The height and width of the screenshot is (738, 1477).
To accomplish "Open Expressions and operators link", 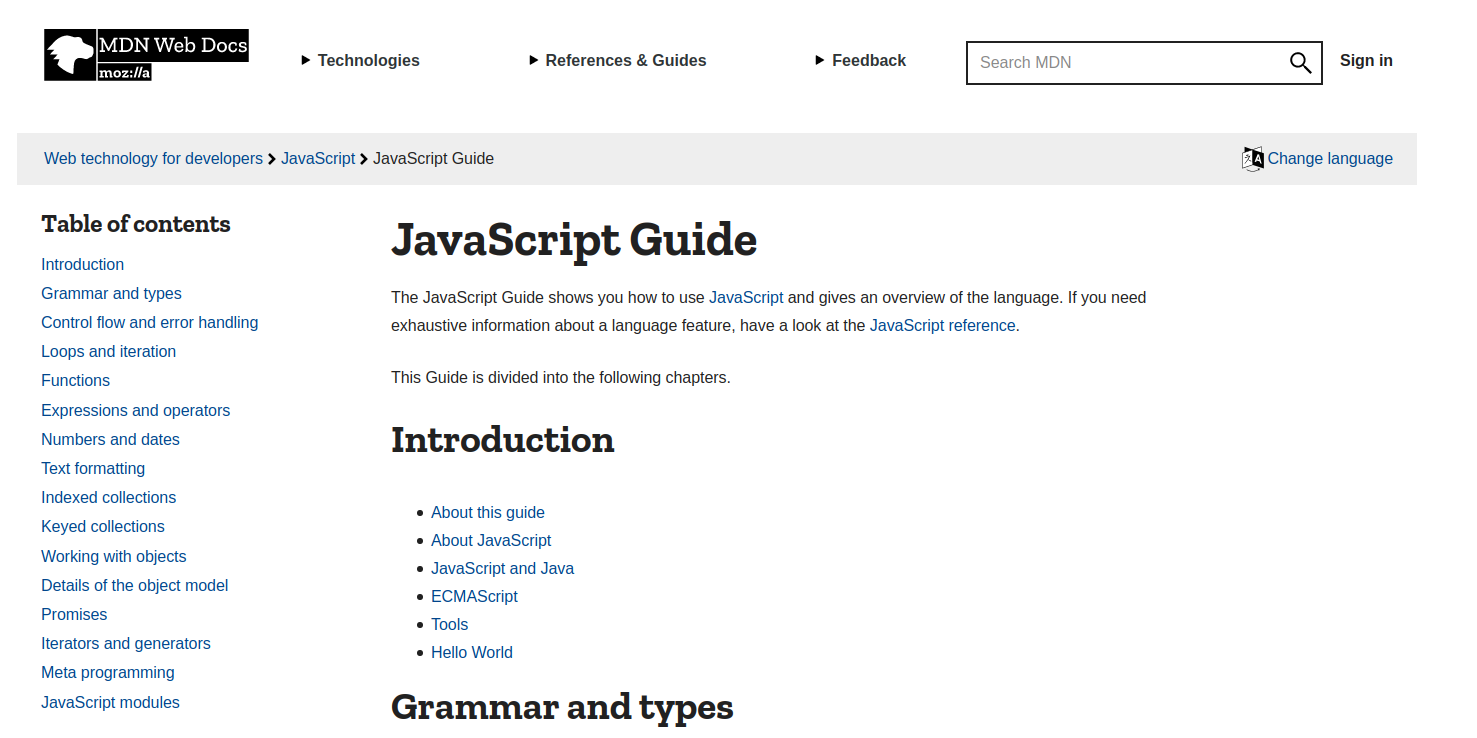I will click(135, 411).
